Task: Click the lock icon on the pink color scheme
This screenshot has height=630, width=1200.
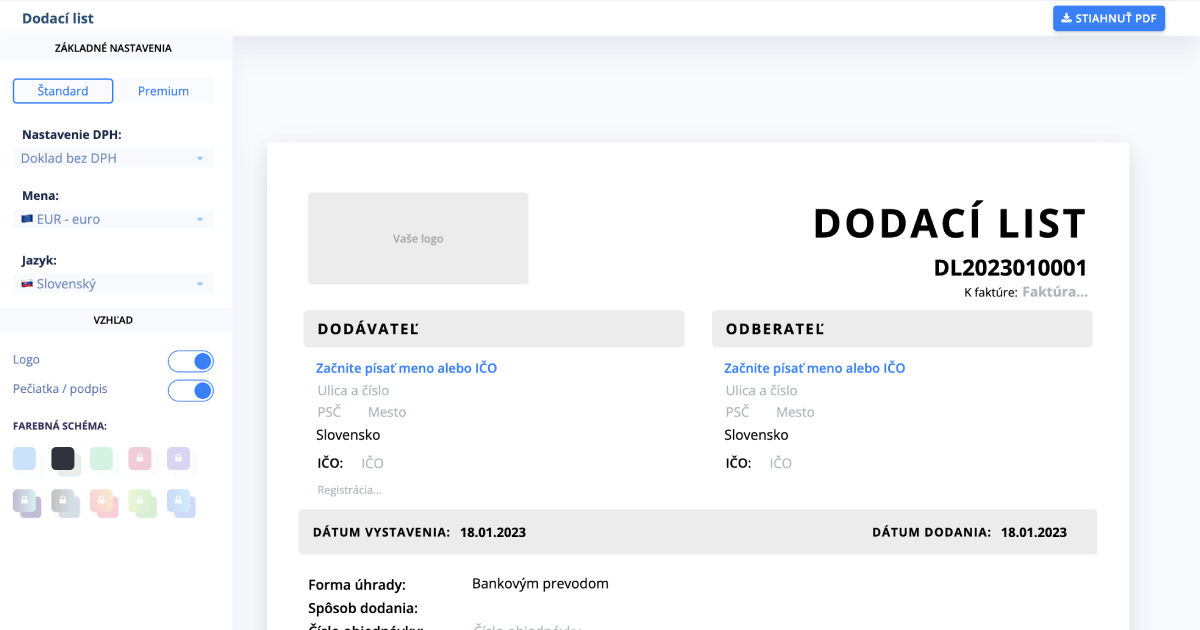Action: [x=140, y=457]
